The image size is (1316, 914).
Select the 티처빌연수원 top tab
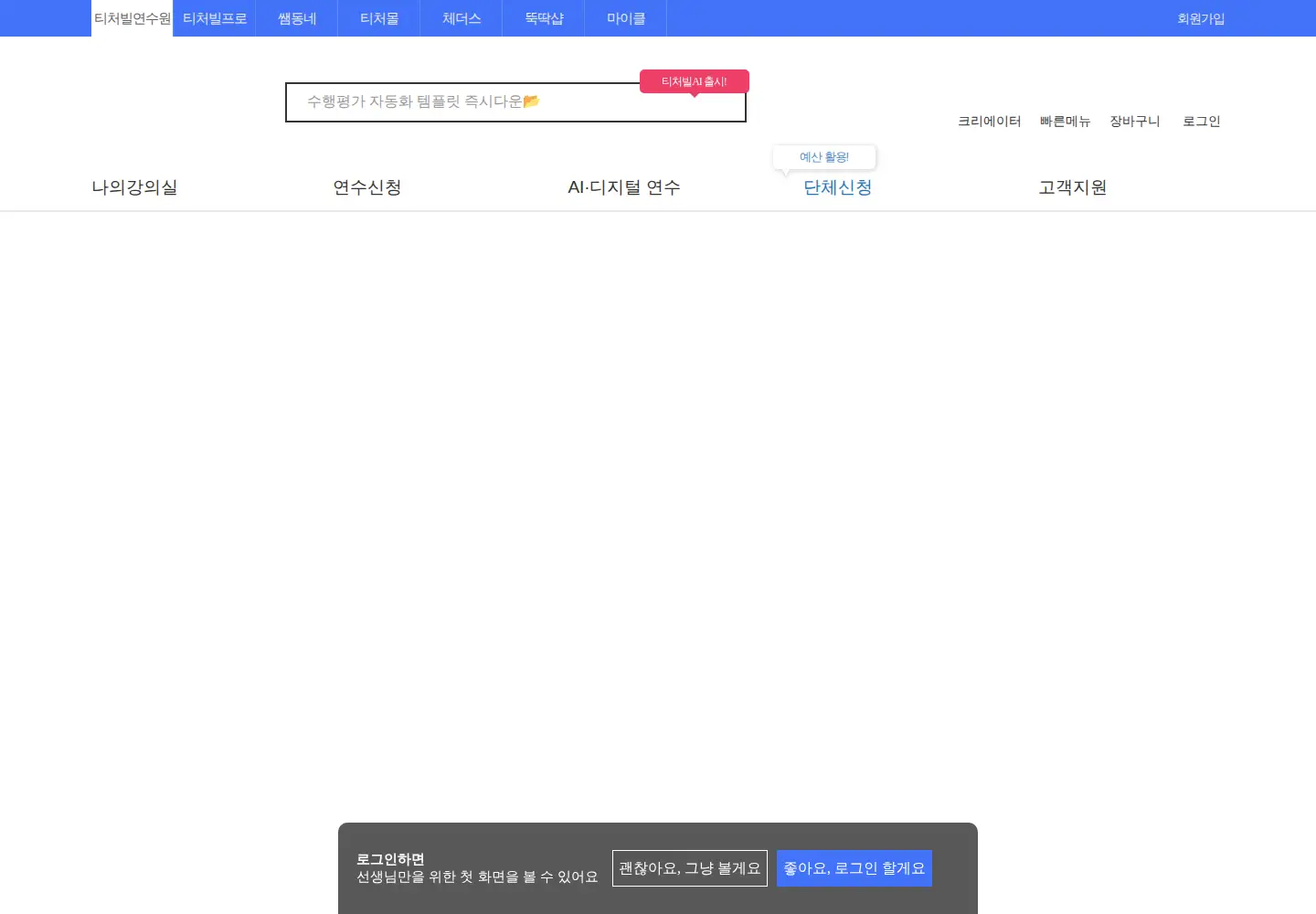(x=133, y=18)
